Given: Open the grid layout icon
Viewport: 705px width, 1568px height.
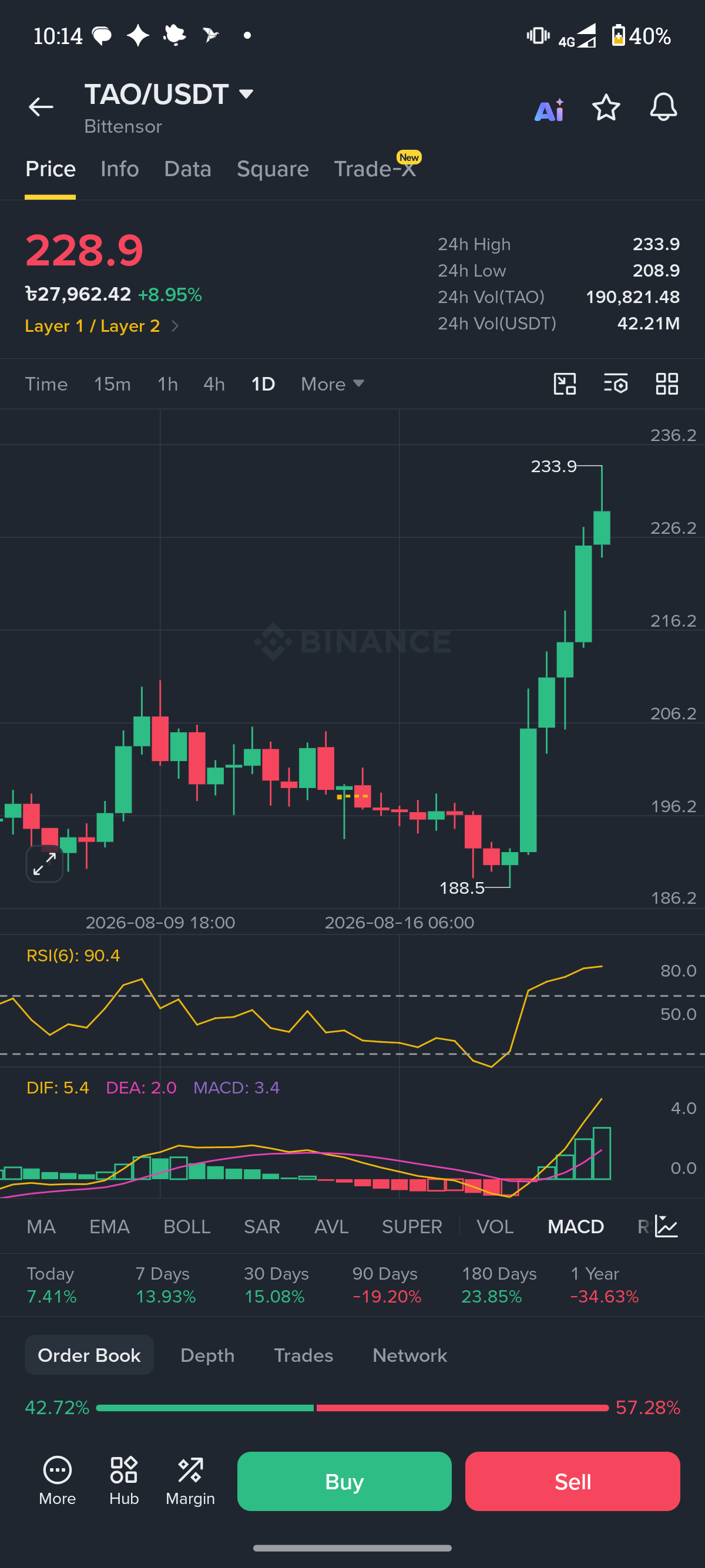Looking at the screenshot, I should [x=667, y=384].
